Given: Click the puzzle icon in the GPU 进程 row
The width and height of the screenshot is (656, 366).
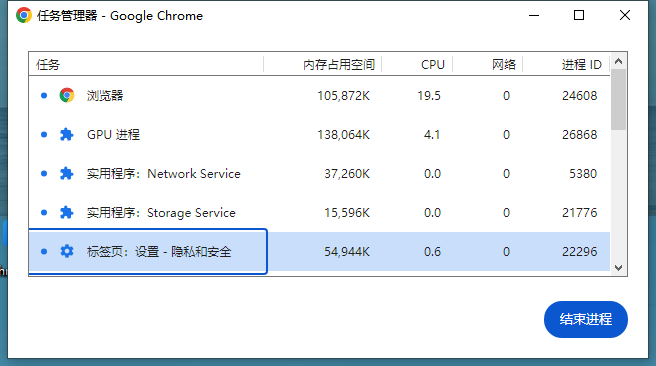Looking at the screenshot, I should pyautogui.click(x=67, y=134).
